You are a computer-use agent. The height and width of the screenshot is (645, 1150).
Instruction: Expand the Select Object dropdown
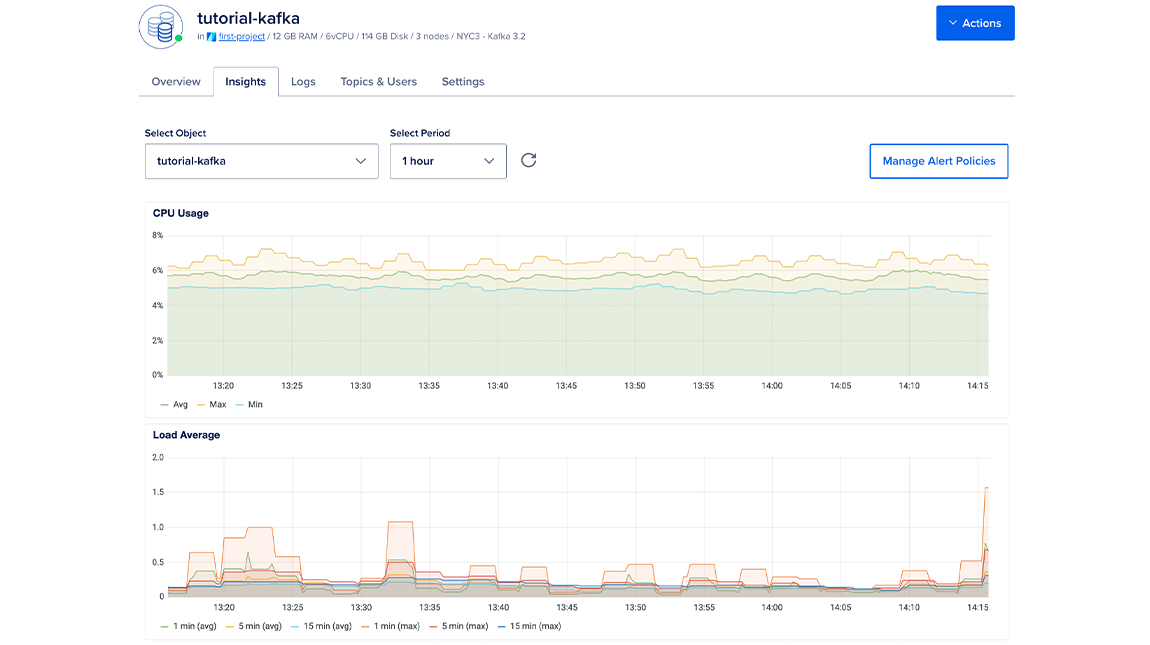click(x=261, y=161)
